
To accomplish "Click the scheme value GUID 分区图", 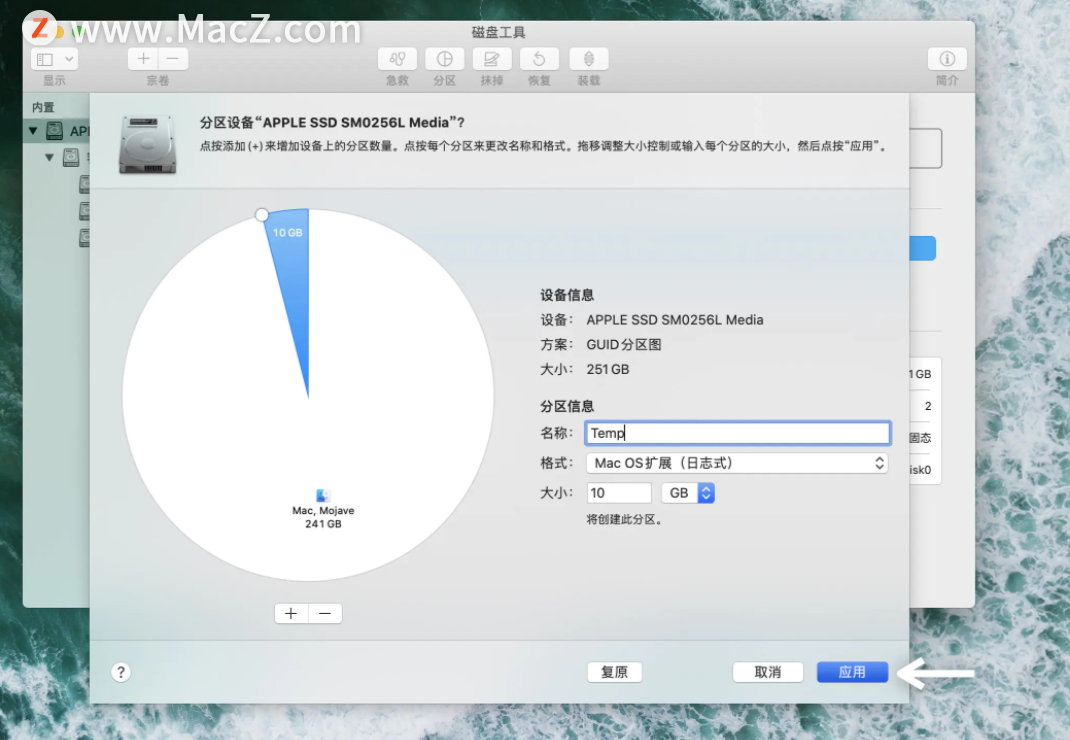I will click(x=624, y=345).
